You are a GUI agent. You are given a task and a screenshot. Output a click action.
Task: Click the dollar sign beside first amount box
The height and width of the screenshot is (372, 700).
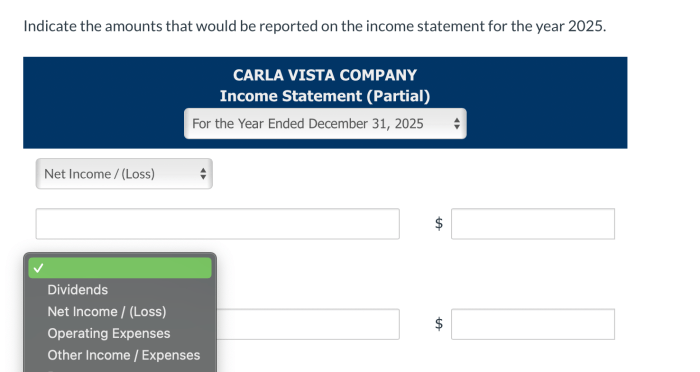pyautogui.click(x=439, y=223)
